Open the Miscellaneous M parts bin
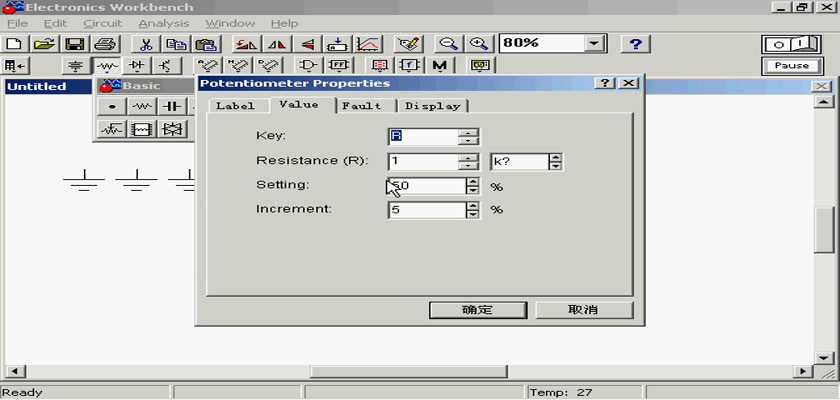Viewport: 840px width, 400px height. pyautogui.click(x=440, y=66)
